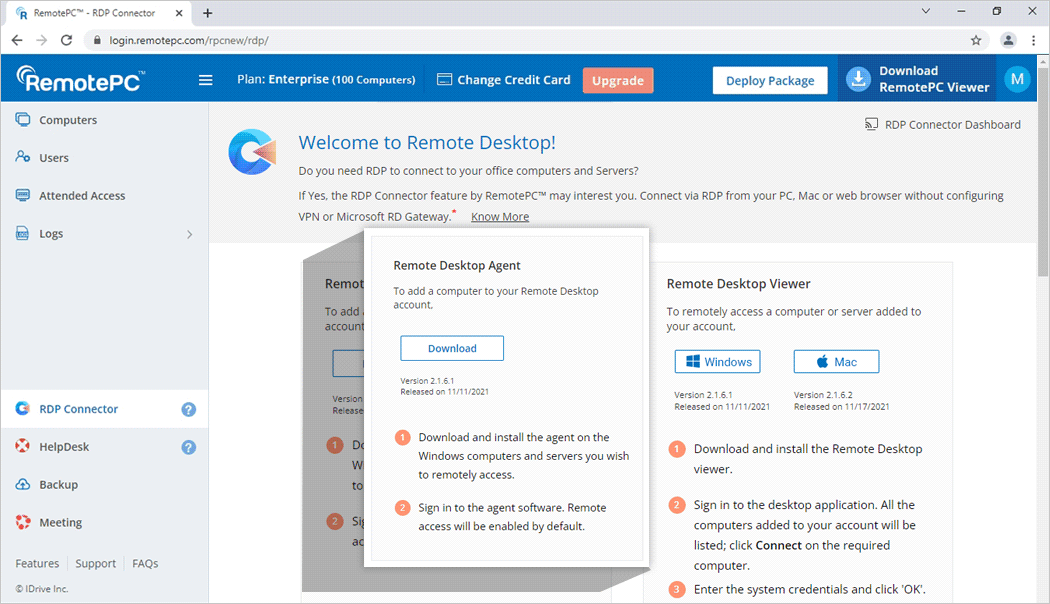Click Change Credit Card link
Screen dimensions: 1050x604
pyautogui.click(x=504, y=80)
